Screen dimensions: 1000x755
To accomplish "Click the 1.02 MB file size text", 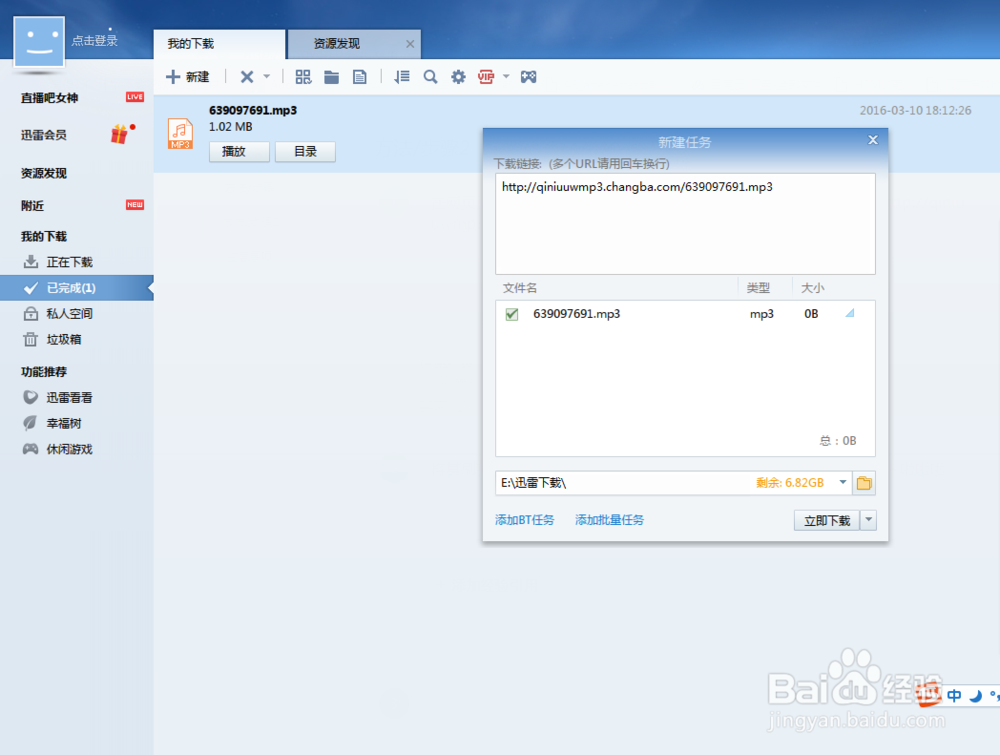I will [x=230, y=127].
